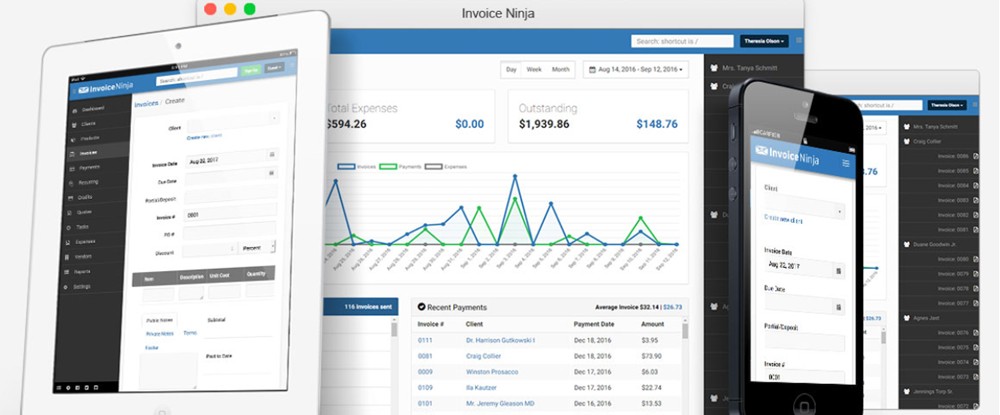Open invoice 0111 in Recent Payments

pyautogui.click(x=424, y=341)
